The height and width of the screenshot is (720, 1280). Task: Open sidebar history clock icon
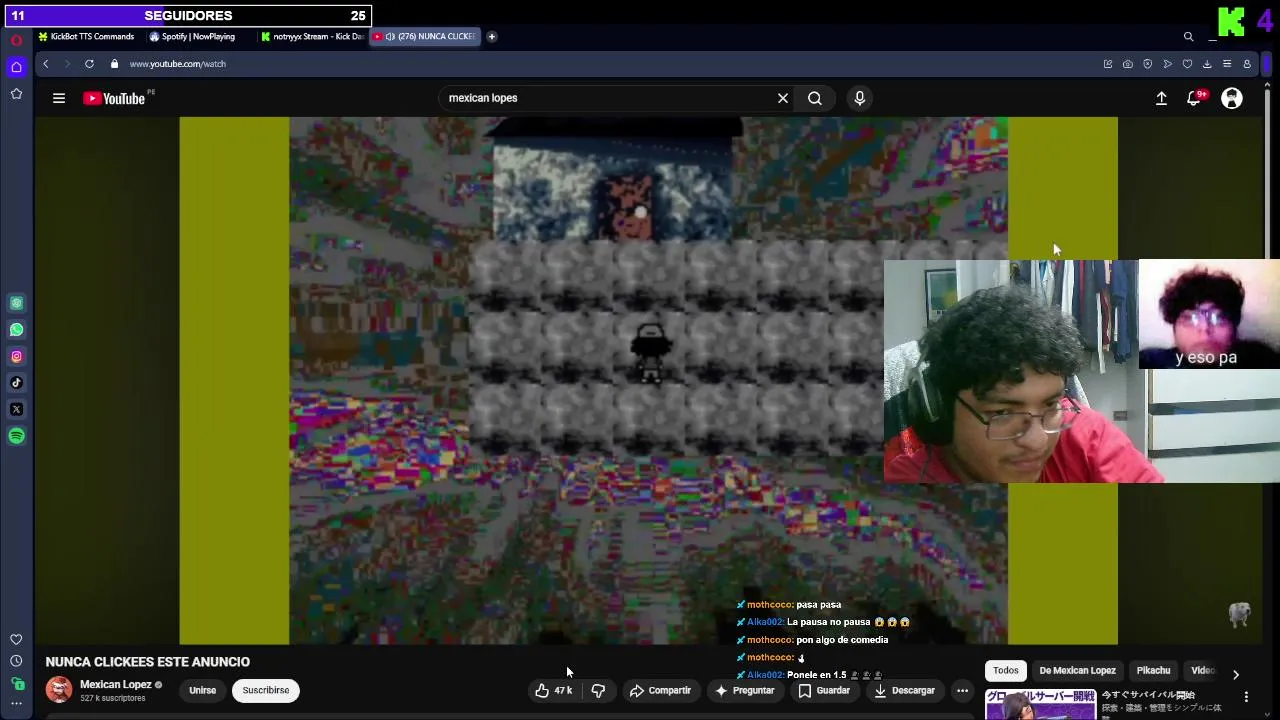(16, 661)
